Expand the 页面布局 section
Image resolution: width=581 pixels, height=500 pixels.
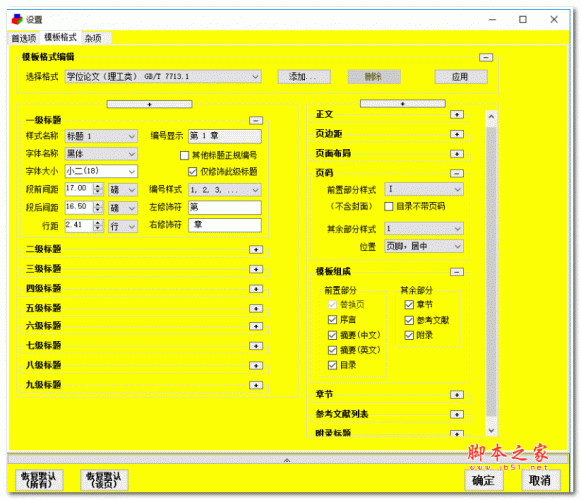click(457, 154)
